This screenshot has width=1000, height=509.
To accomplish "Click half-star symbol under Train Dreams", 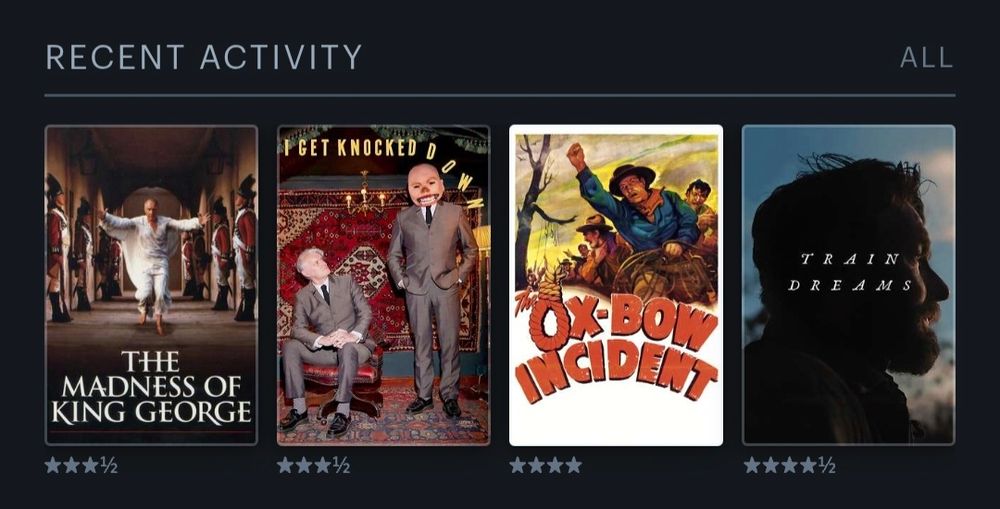I will tap(827, 466).
